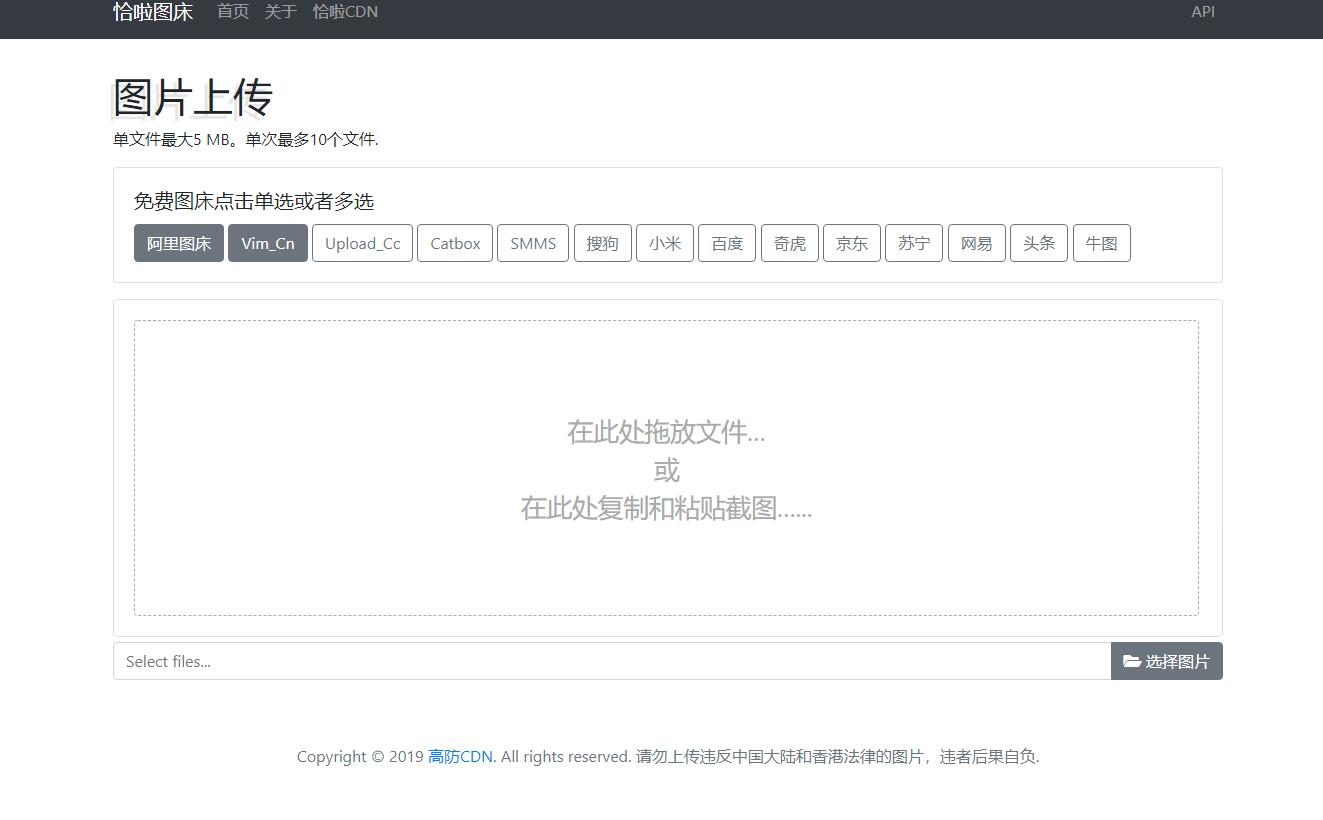Go to the 关于 page
Screen dimensions: 1323x820
(x=281, y=12)
